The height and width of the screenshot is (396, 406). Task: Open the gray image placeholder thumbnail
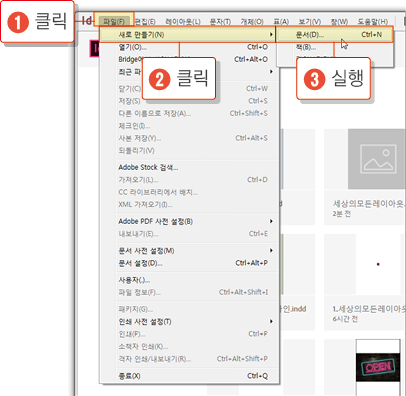click(377, 159)
